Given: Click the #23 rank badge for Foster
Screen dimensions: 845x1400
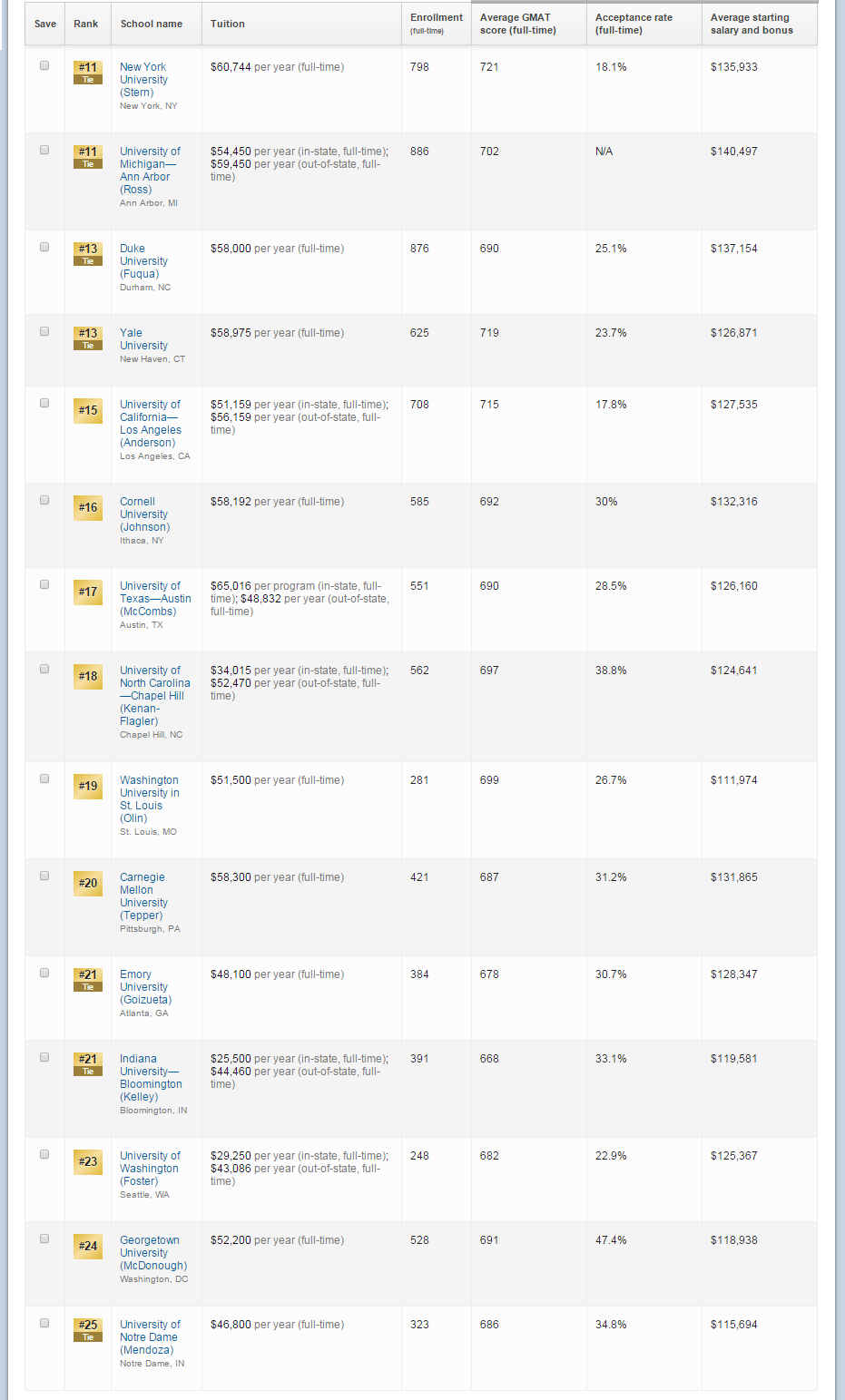Looking at the screenshot, I should point(87,1162).
